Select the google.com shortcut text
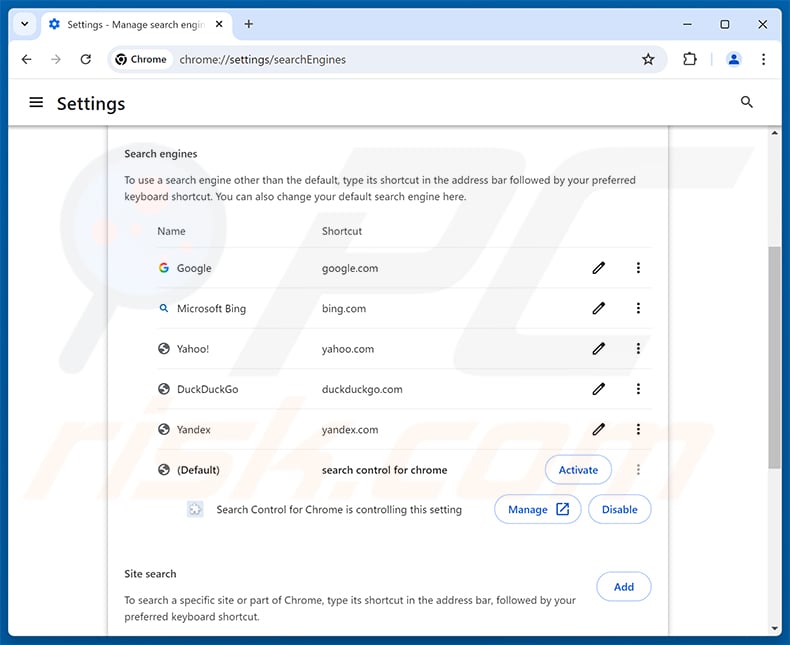The width and height of the screenshot is (790, 645). coord(350,269)
